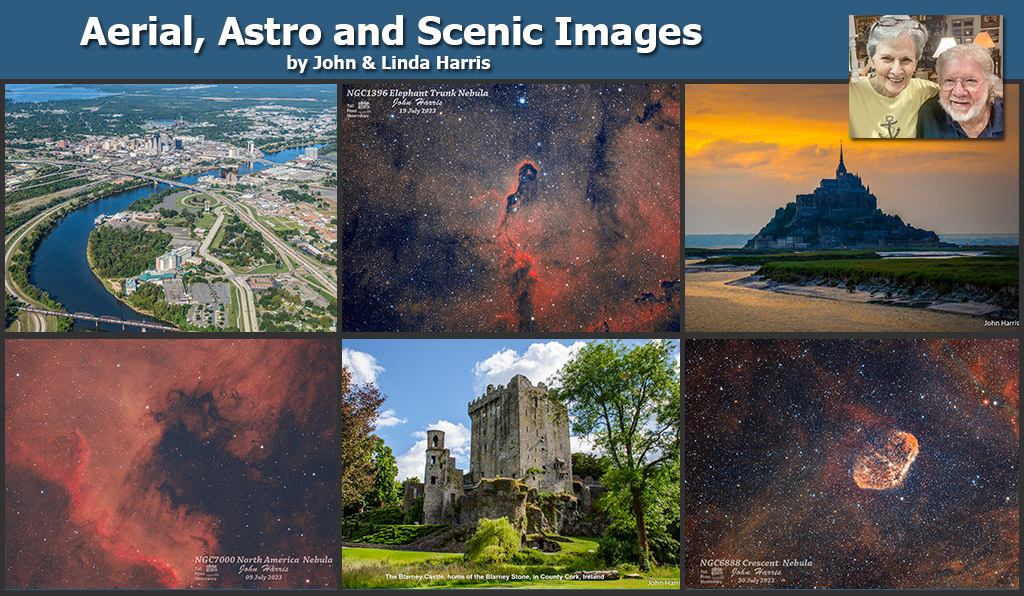Click the "NGC7000 North America Nebula" caption text

pos(263,559)
